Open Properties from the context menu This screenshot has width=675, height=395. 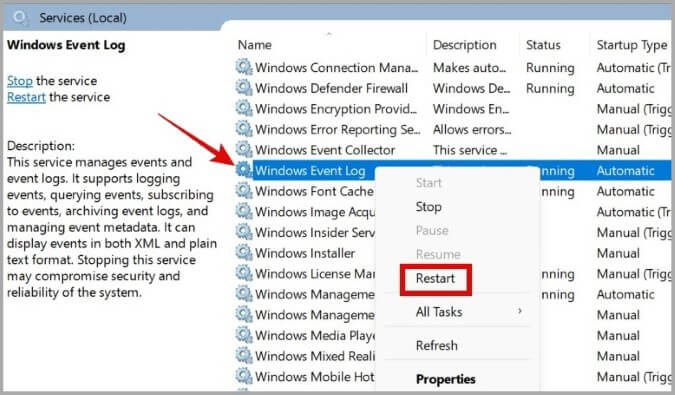(x=446, y=379)
